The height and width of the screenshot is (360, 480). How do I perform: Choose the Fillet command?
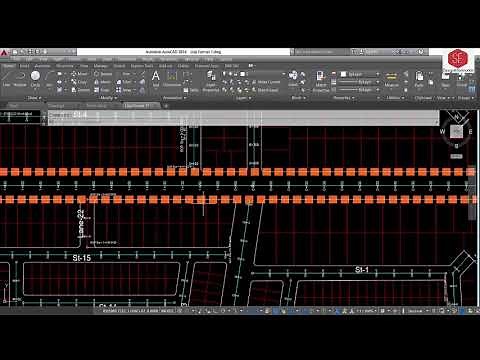pos(124,82)
